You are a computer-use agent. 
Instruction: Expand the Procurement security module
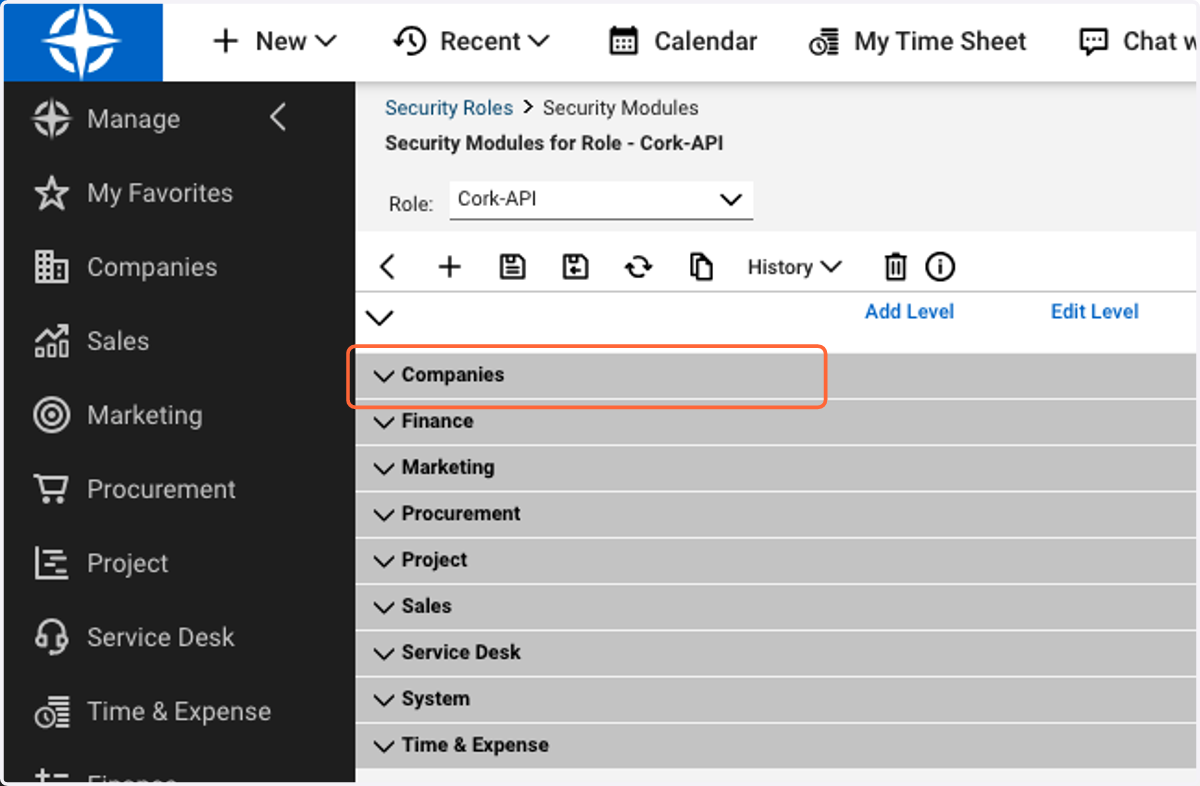click(384, 515)
